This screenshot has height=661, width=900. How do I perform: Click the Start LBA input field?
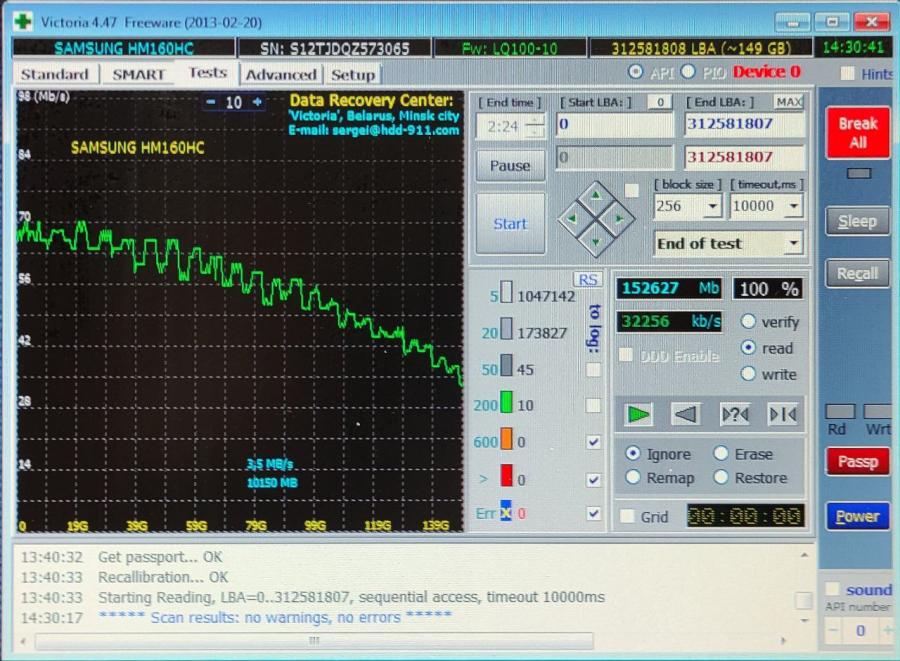614,125
